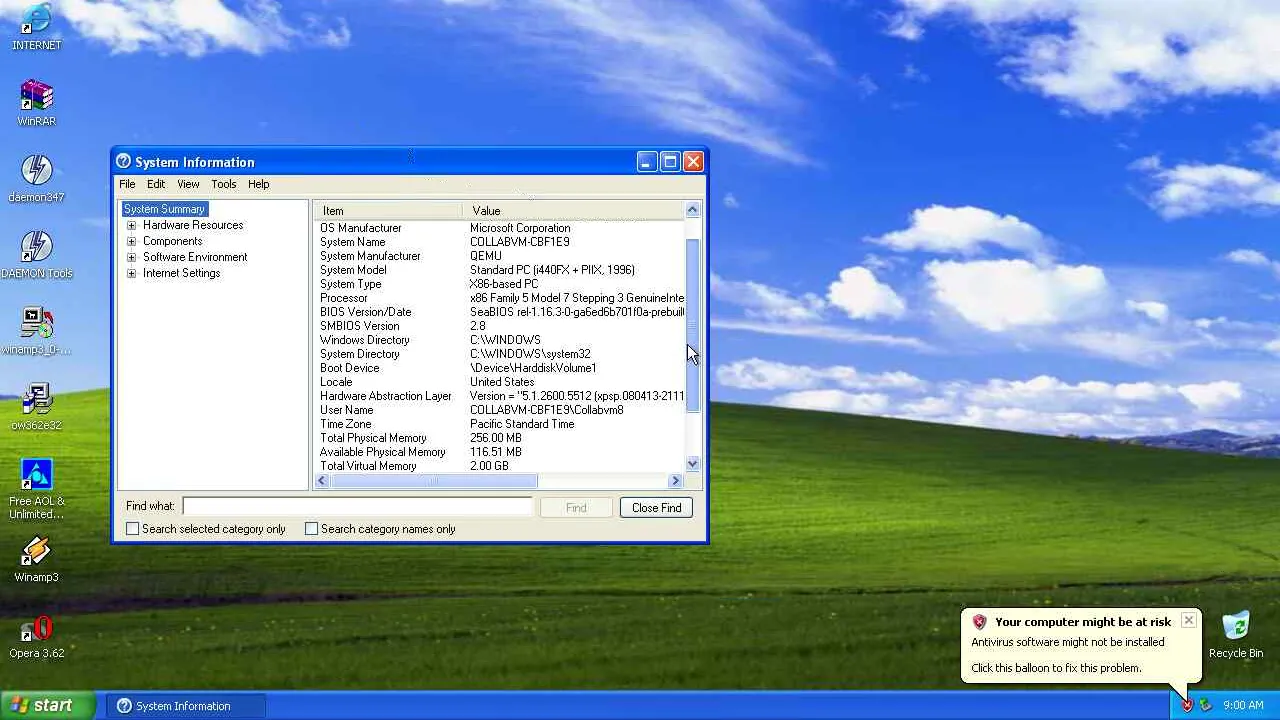This screenshot has height=720, width=1280.
Task: Select the System Name row
Action: [500, 242]
